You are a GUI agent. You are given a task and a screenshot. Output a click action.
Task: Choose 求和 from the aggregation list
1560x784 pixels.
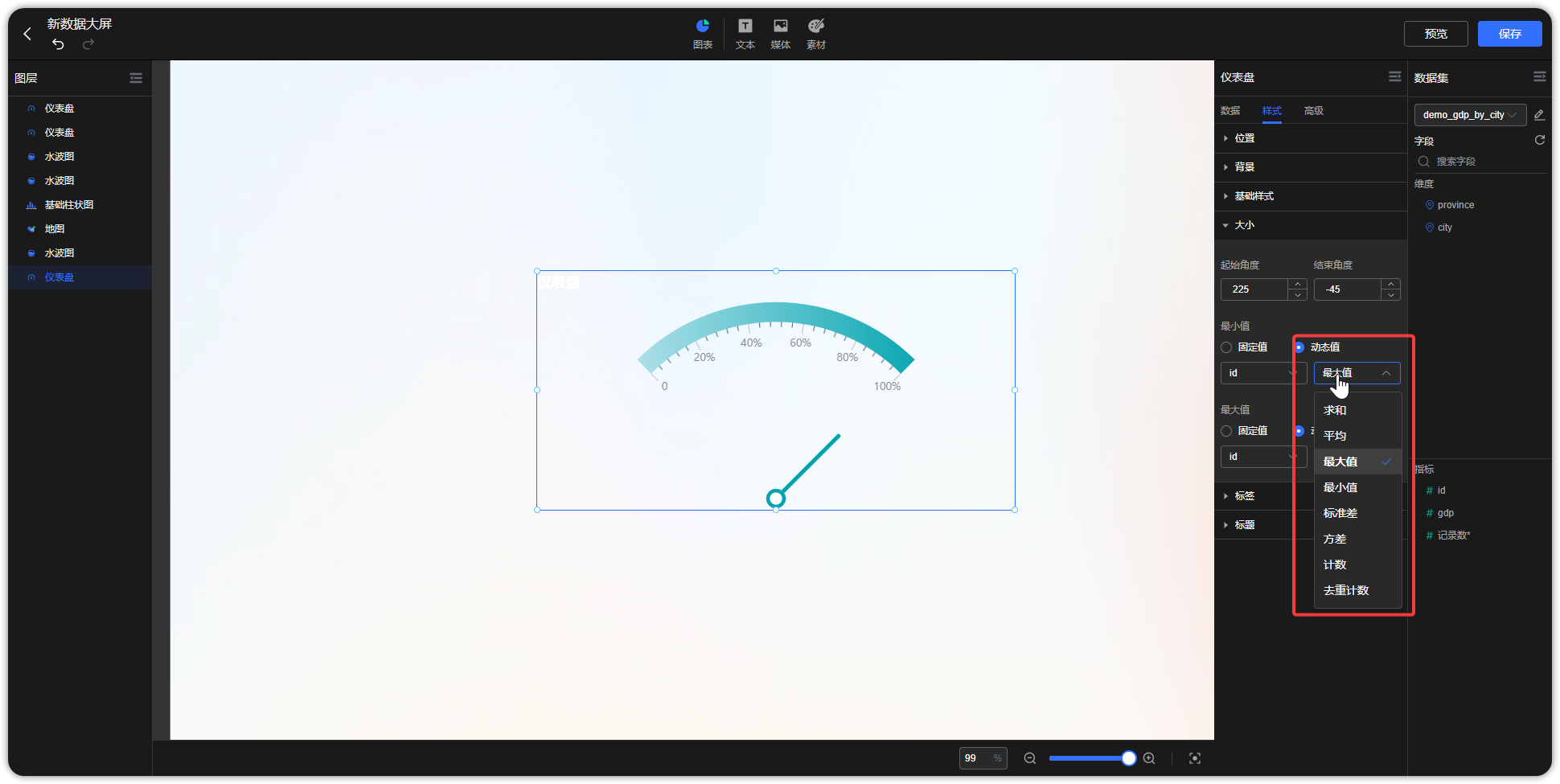1358,410
